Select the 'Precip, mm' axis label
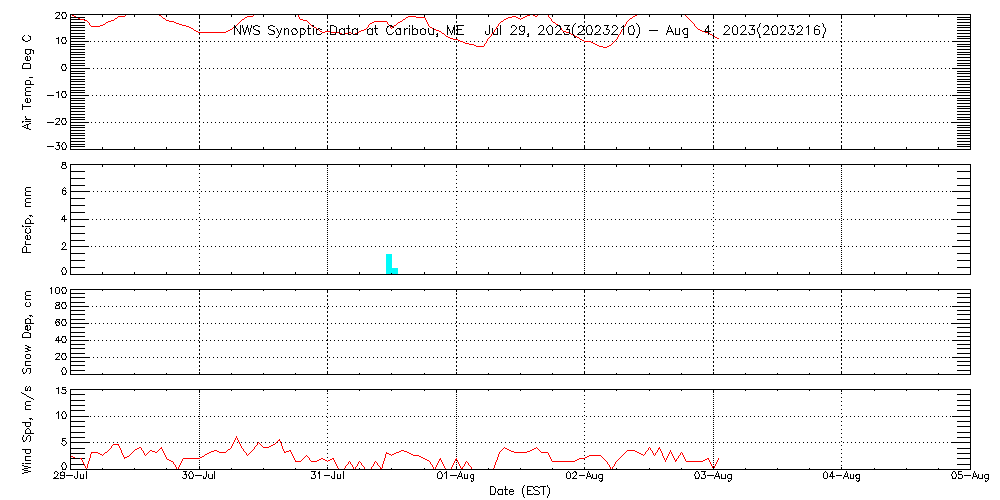1000x500 pixels. 27,218
